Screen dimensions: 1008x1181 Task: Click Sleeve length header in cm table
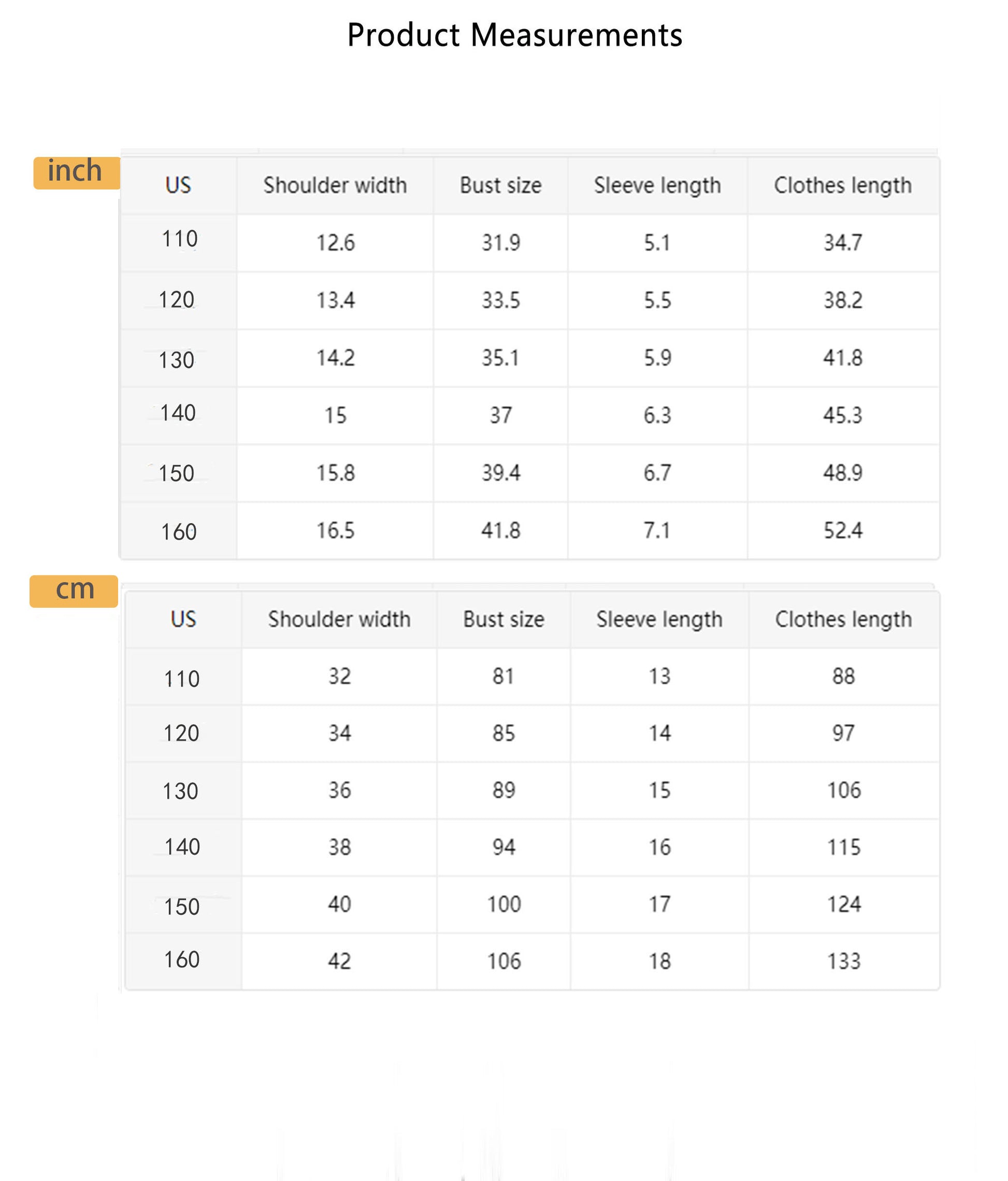pos(659,619)
